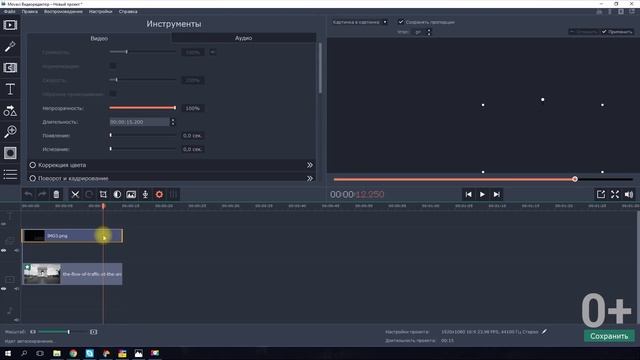This screenshot has height=360, width=640.
Task: Toggle visibility eye of titles track
Action: 4,224
